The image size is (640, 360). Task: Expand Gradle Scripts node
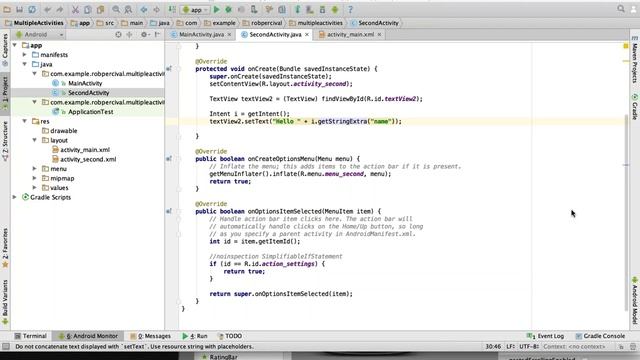(x=15, y=197)
